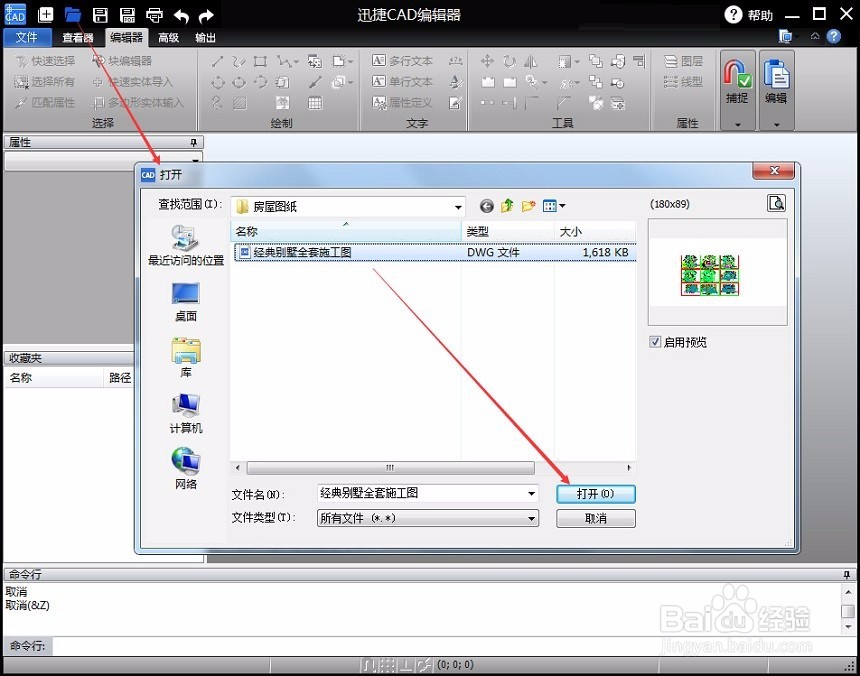This screenshot has width=860, height=676.
Task: Click the rectangle tool in 绘制 group
Action: 261,61
